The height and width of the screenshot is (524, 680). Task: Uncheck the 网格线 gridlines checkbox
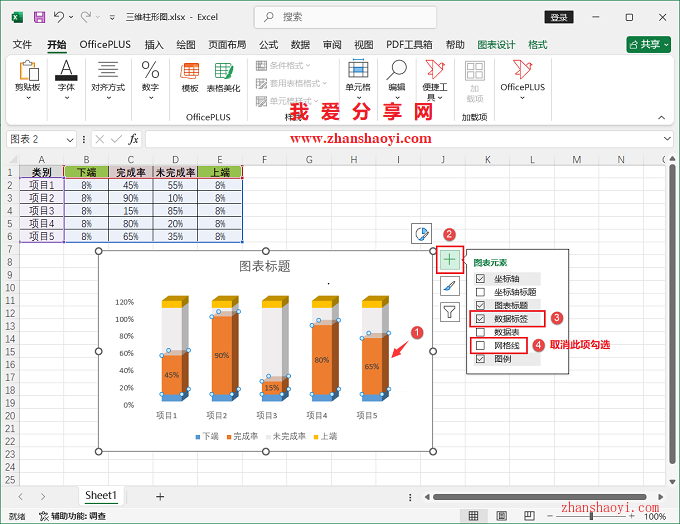[481, 345]
